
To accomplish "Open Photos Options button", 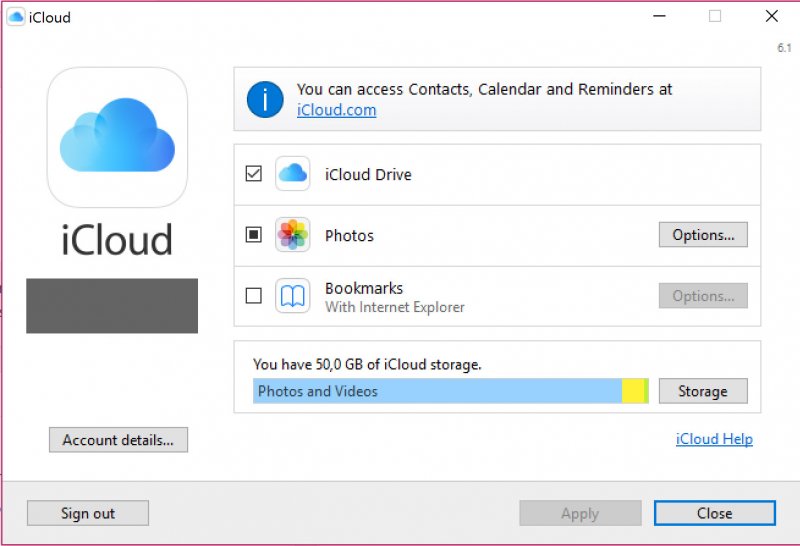I will [703, 235].
